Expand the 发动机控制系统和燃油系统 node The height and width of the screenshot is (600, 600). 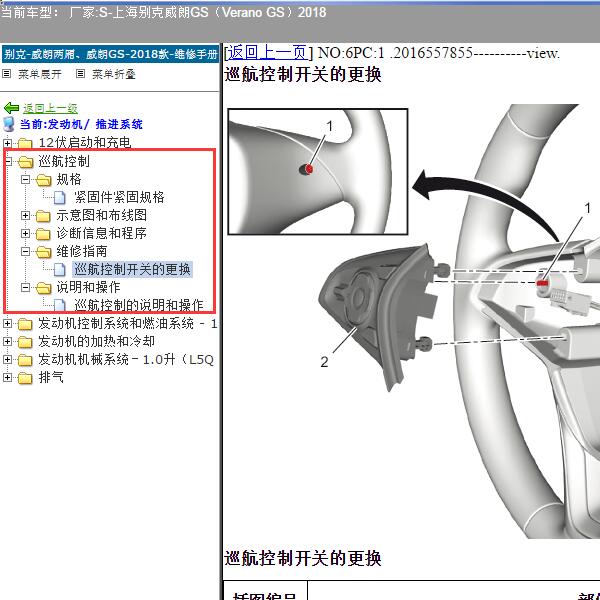(x=7, y=324)
